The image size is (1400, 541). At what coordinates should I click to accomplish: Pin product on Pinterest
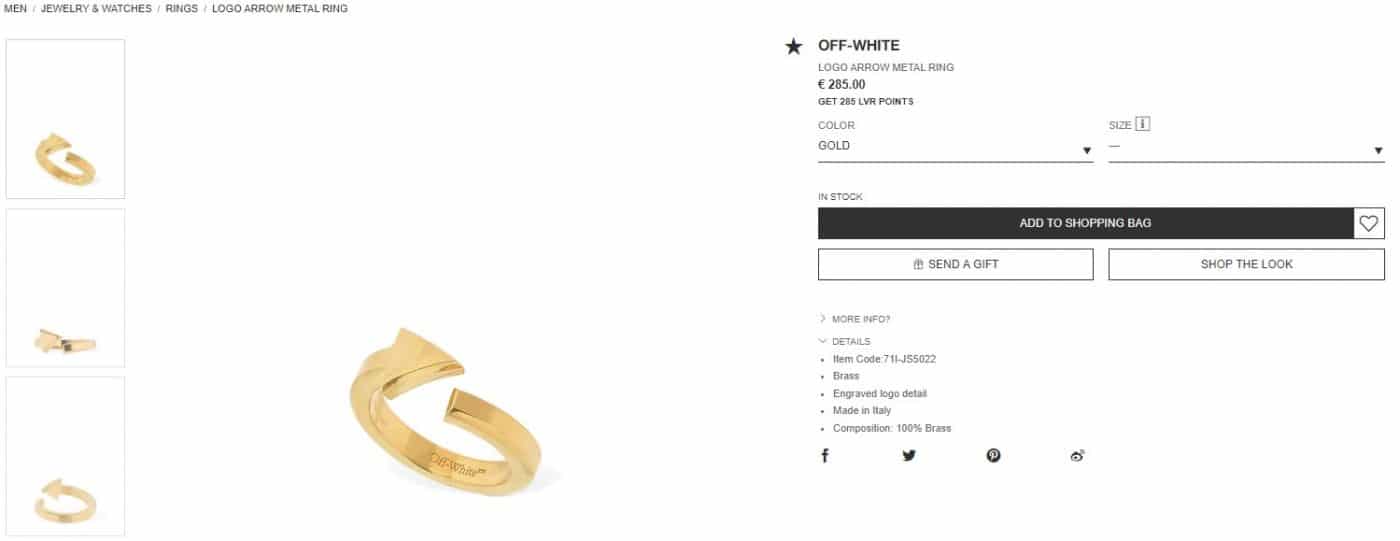pyautogui.click(x=993, y=456)
